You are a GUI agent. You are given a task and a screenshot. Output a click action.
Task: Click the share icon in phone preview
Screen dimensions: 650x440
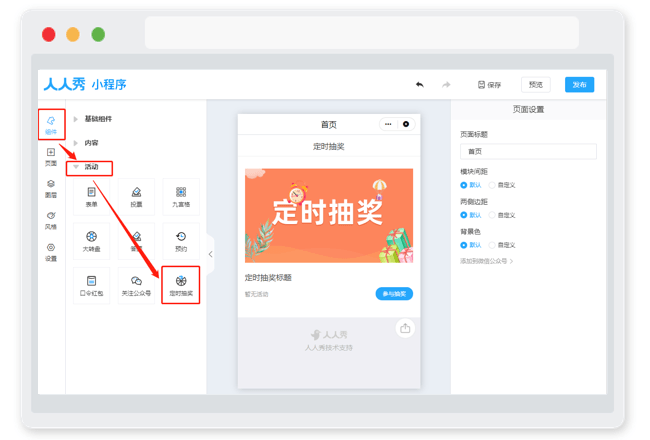pos(405,328)
